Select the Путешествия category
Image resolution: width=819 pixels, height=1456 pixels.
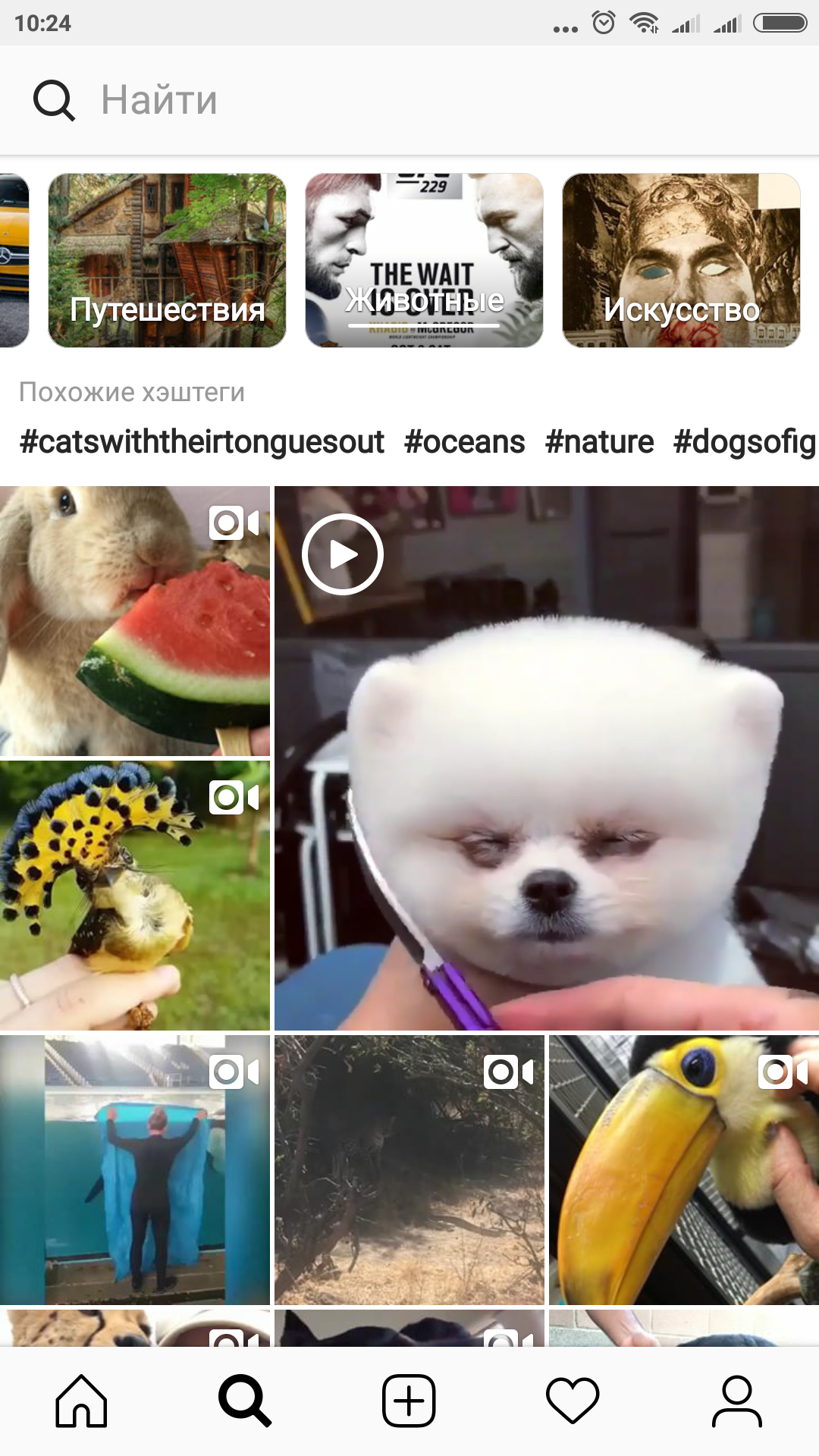(167, 260)
